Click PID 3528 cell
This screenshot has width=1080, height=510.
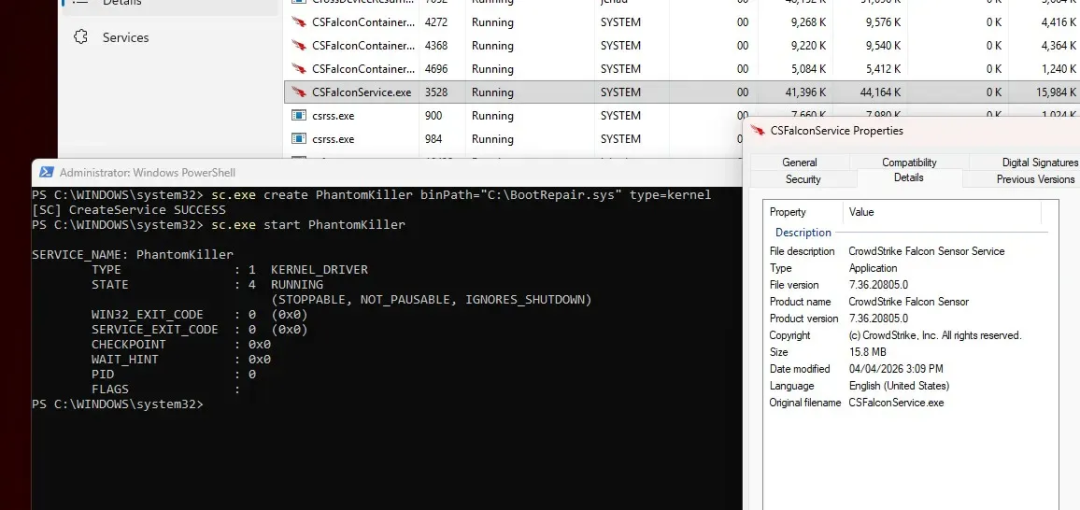(x=435, y=92)
